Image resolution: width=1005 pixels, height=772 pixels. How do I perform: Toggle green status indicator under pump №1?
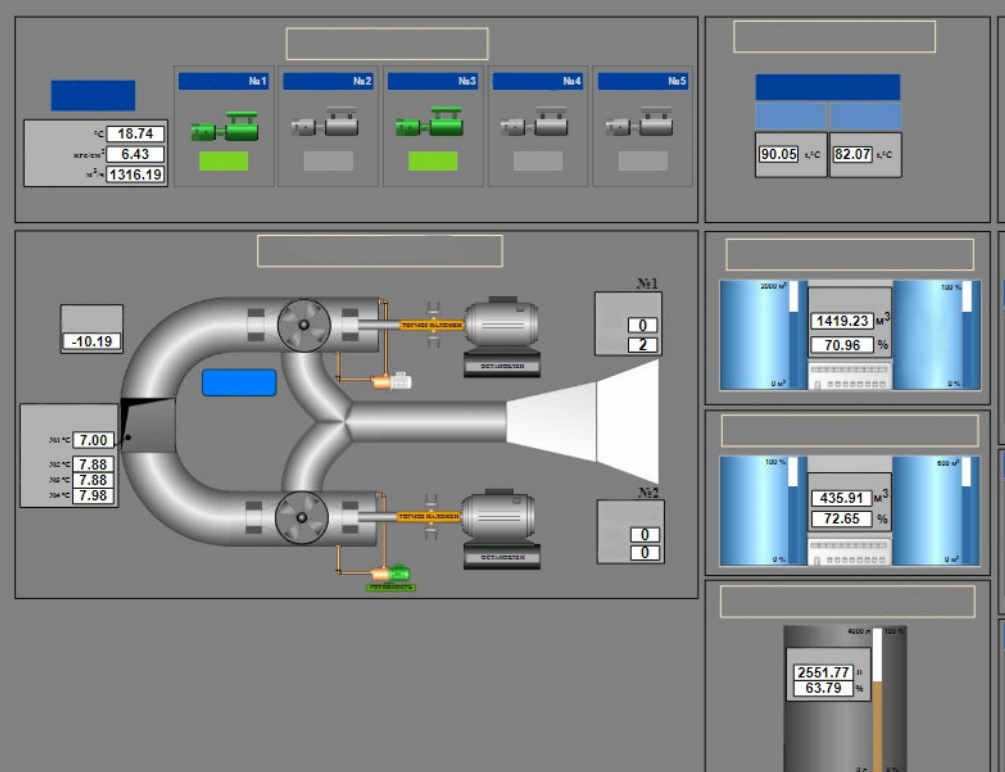(223, 161)
